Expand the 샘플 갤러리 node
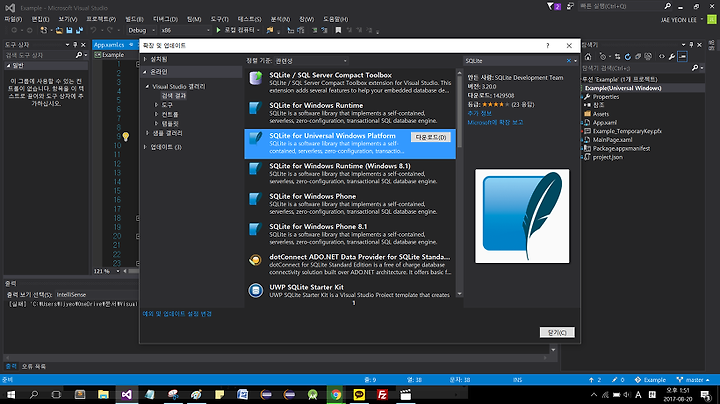The image size is (720, 404). tap(147, 133)
